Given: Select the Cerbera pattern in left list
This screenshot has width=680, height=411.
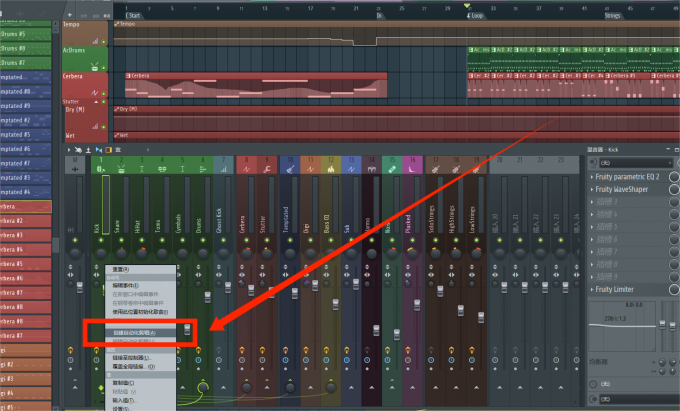Looking at the screenshot, I should (x=26, y=206).
